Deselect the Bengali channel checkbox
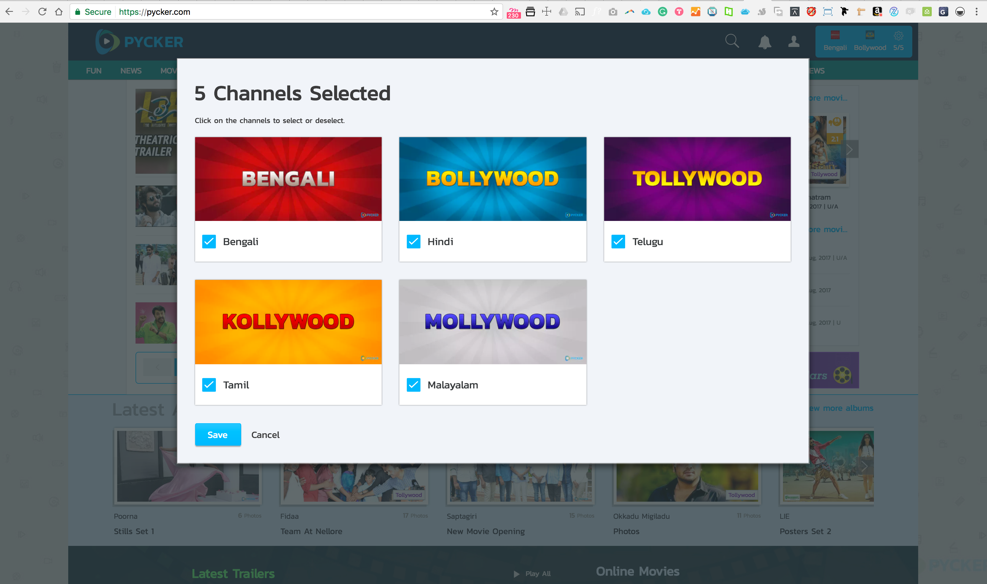Image resolution: width=987 pixels, height=584 pixels. [209, 242]
